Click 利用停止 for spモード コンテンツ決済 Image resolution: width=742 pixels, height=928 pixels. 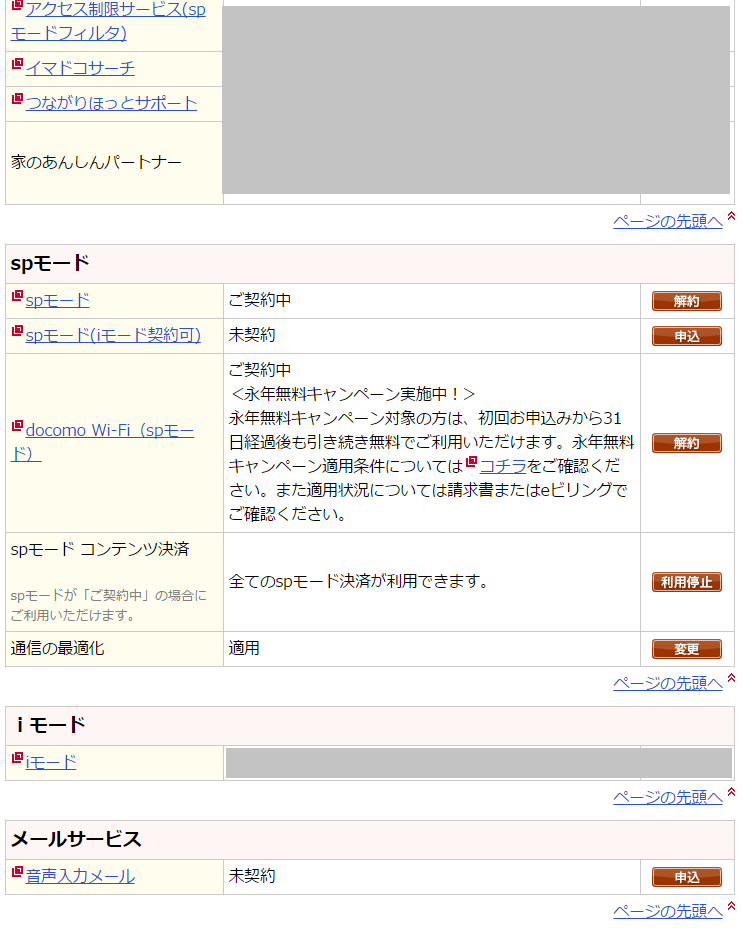point(686,582)
